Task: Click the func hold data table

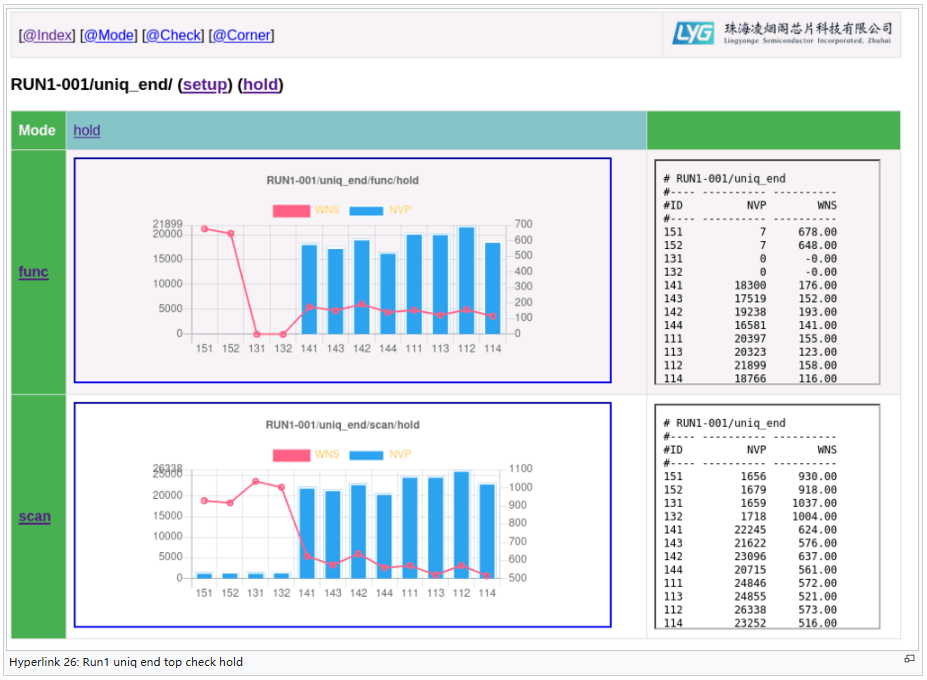Action: click(x=767, y=272)
